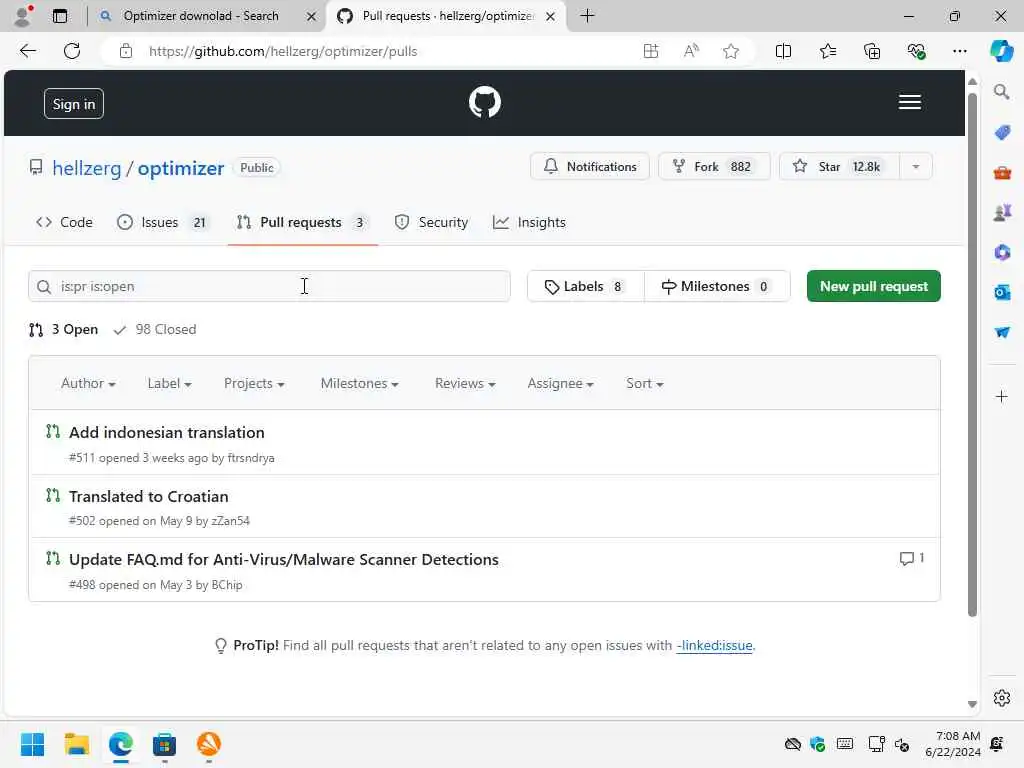Image resolution: width=1024 pixels, height=768 pixels.
Task: Open split screen view
Action: tap(783, 51)
